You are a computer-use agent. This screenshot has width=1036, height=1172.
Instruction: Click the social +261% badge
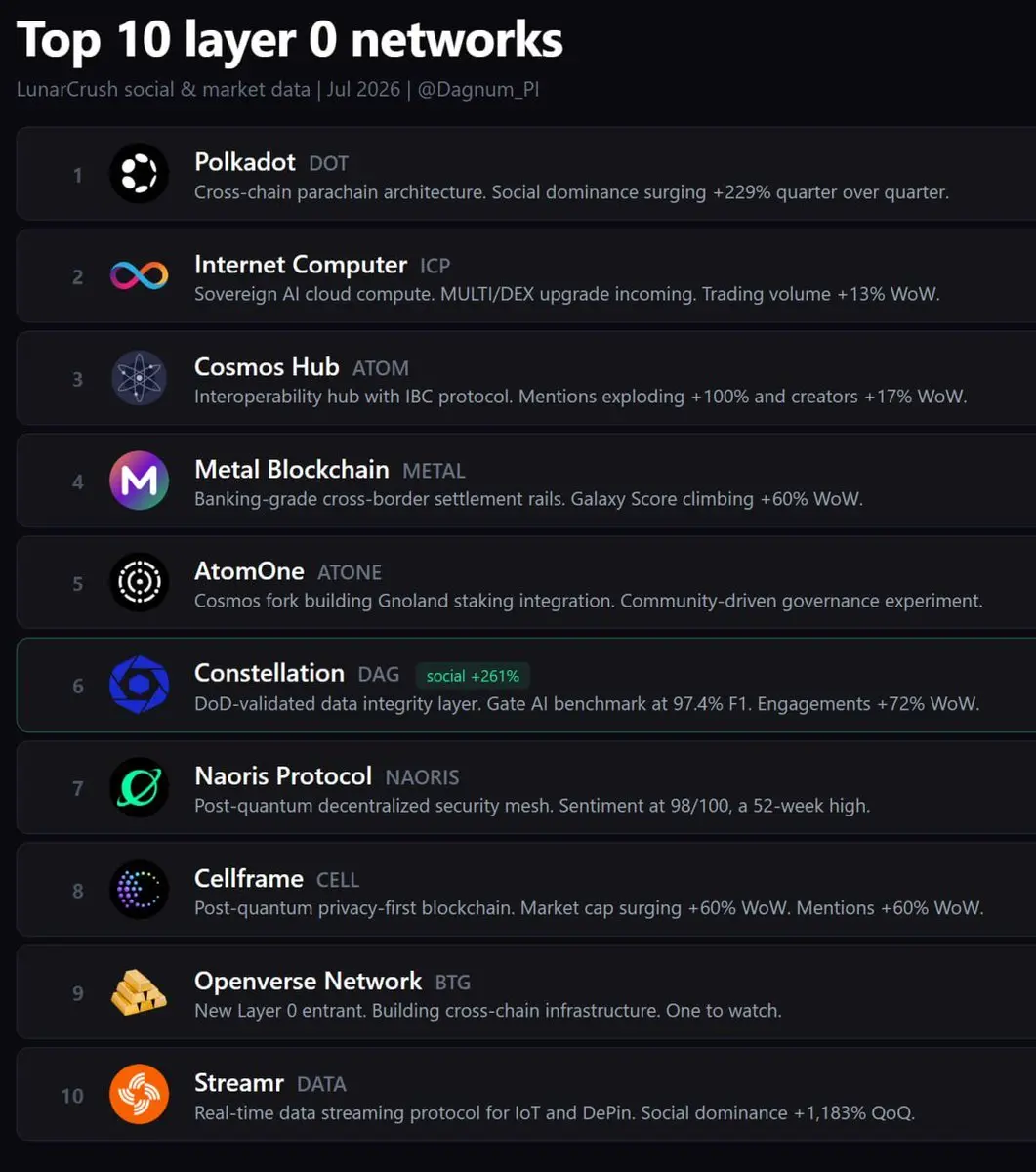click(473, 676)
